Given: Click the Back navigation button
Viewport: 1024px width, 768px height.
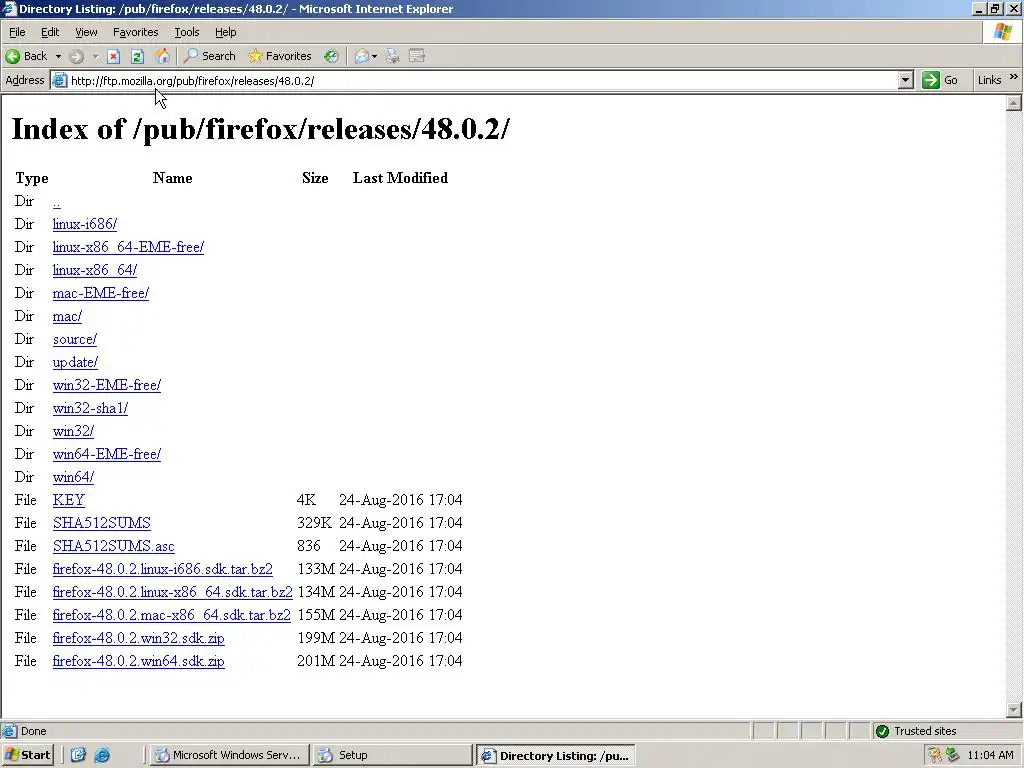Looking at the screenshot, I should point(26,56).
